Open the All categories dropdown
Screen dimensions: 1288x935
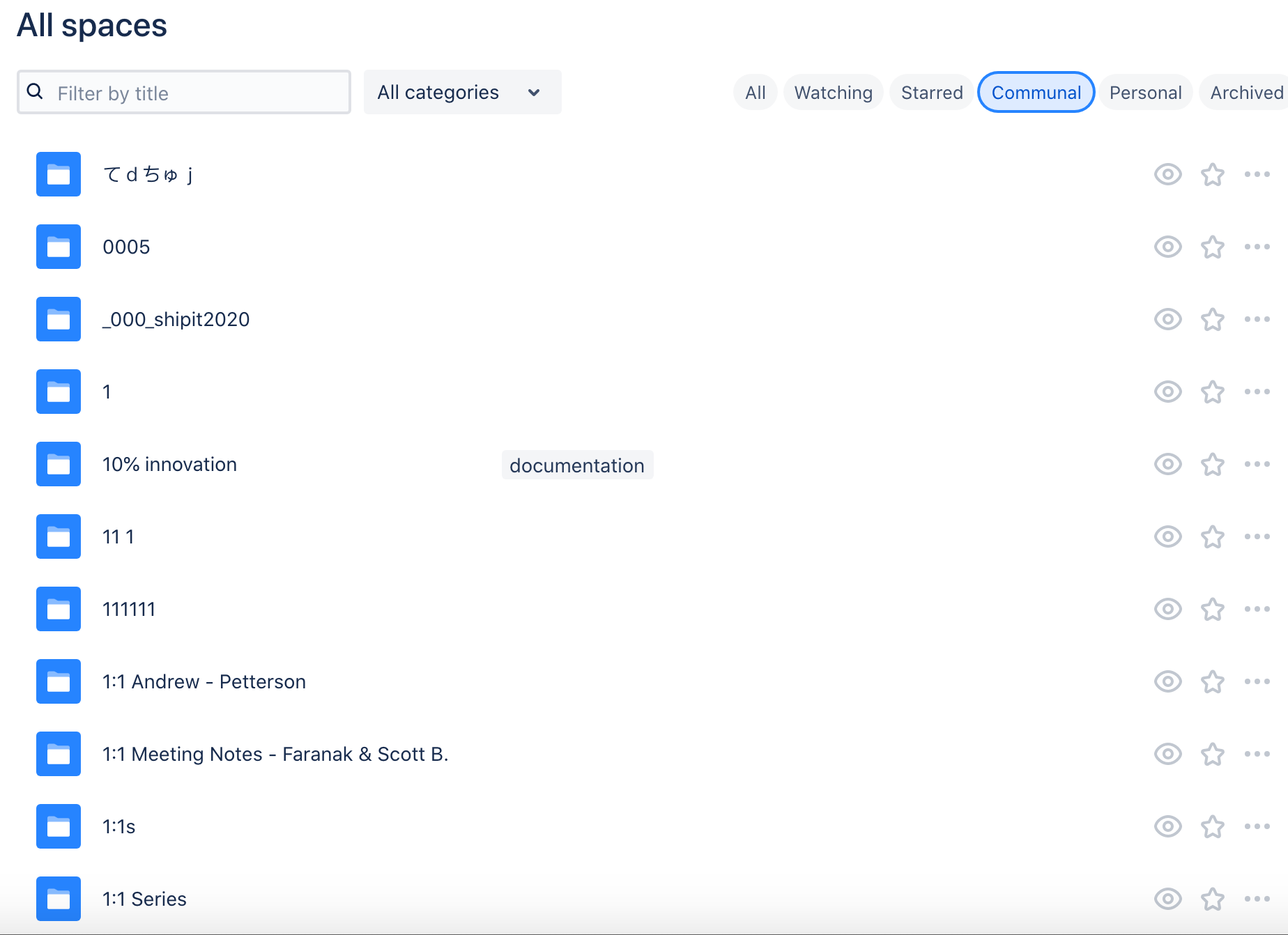pyautogui.click(x=461, y=92)
